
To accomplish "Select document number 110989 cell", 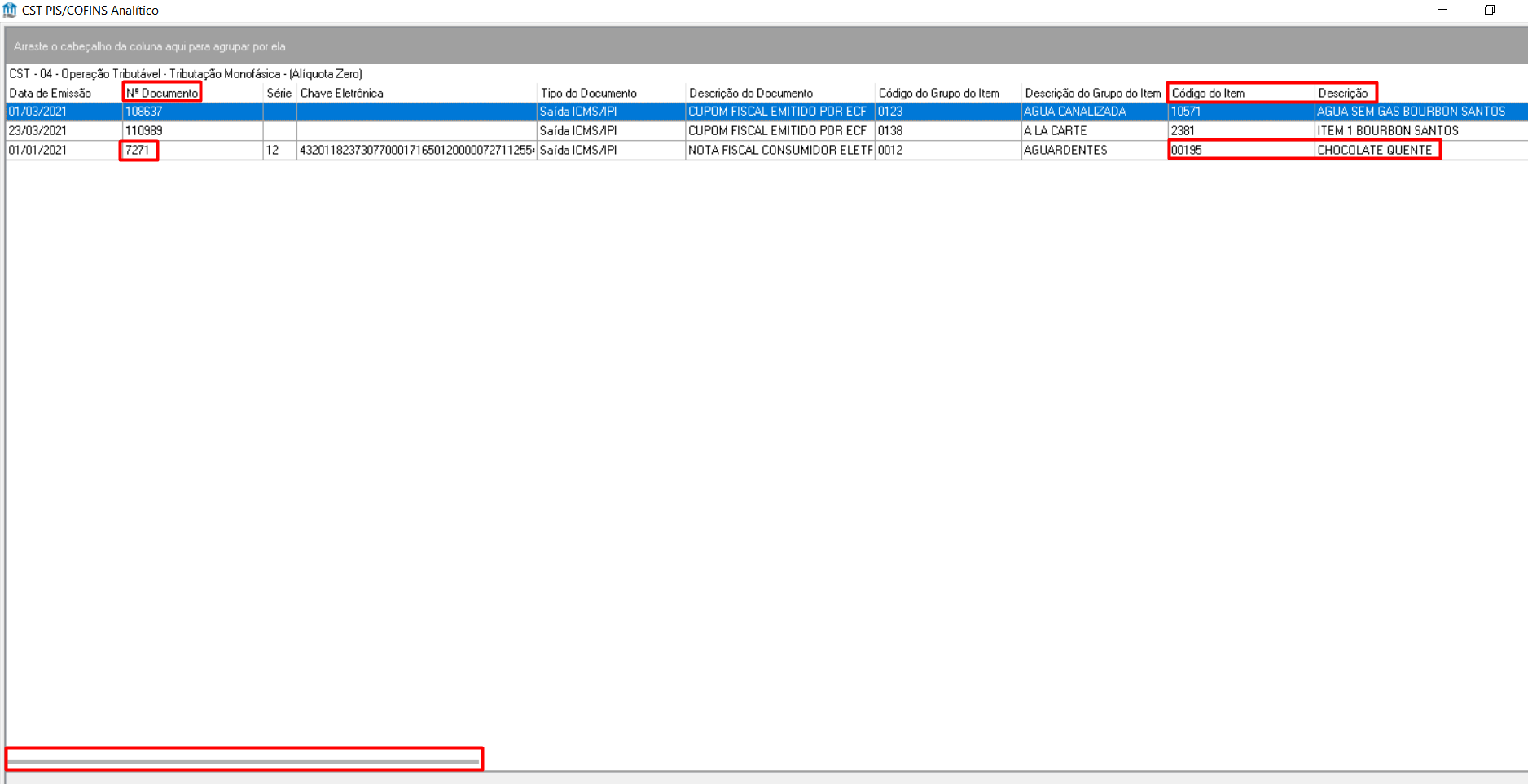I will 193,130.
